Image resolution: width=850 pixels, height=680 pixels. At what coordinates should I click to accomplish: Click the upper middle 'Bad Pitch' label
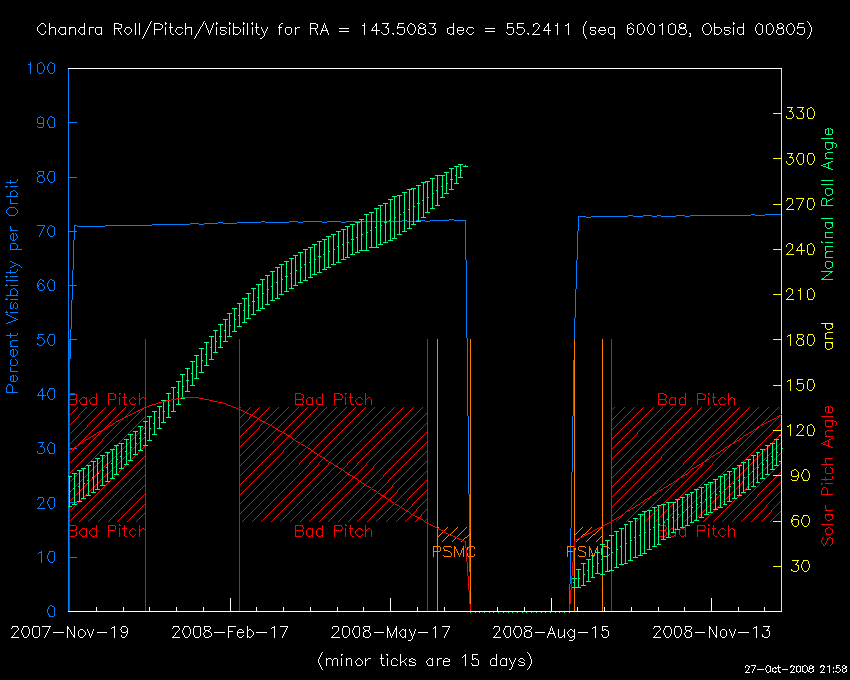point(333,399)
